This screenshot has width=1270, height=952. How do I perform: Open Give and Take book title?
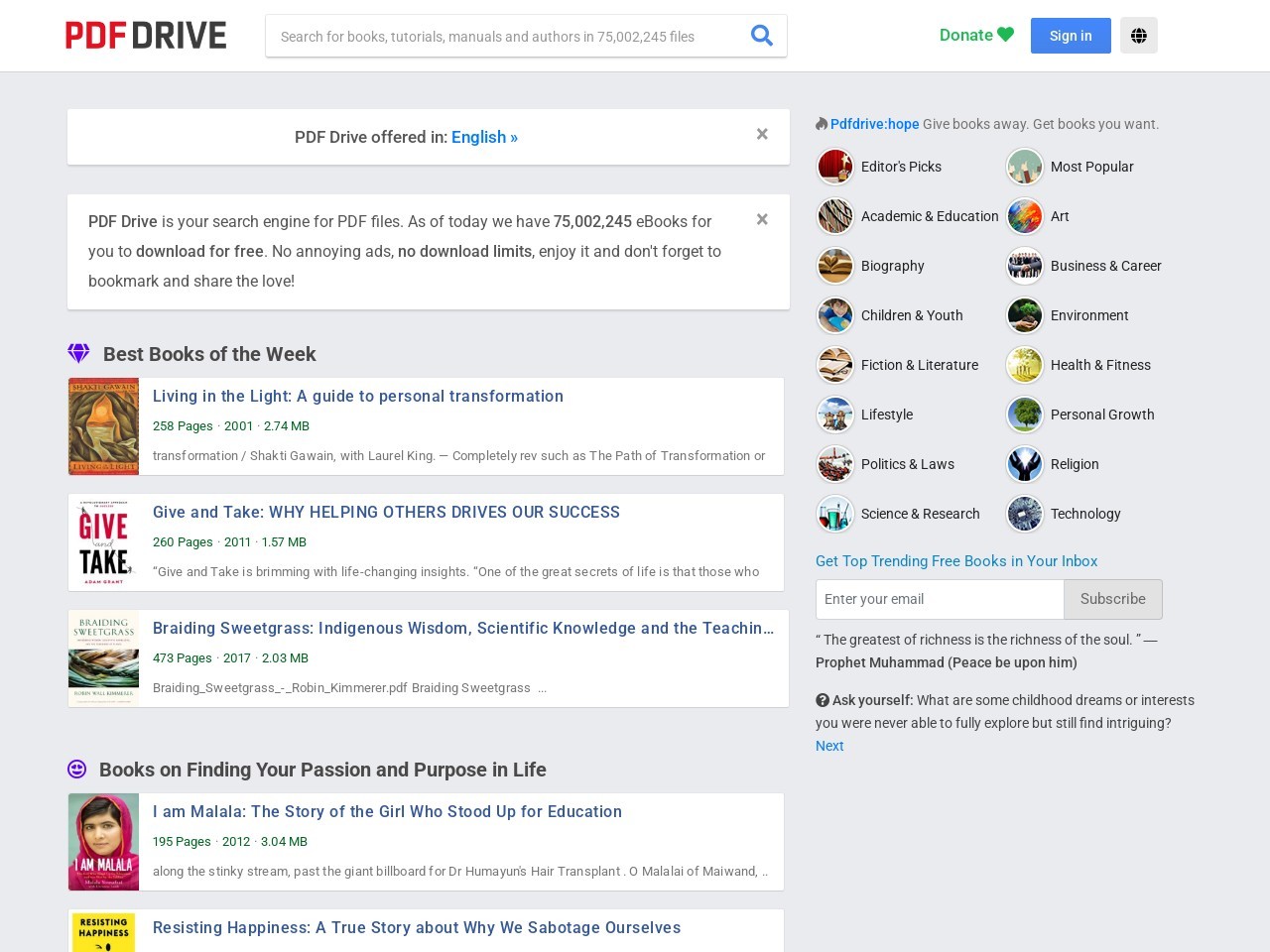click(x=386, y=512)
